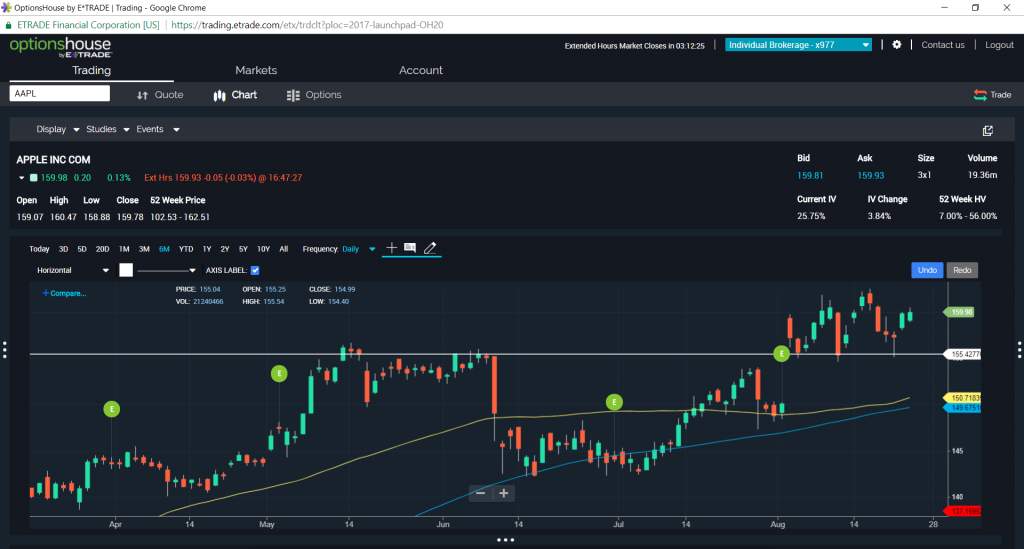Select the 5Y time range
Viewport: 1024px width, 549px height.
[x=243, y=249]
